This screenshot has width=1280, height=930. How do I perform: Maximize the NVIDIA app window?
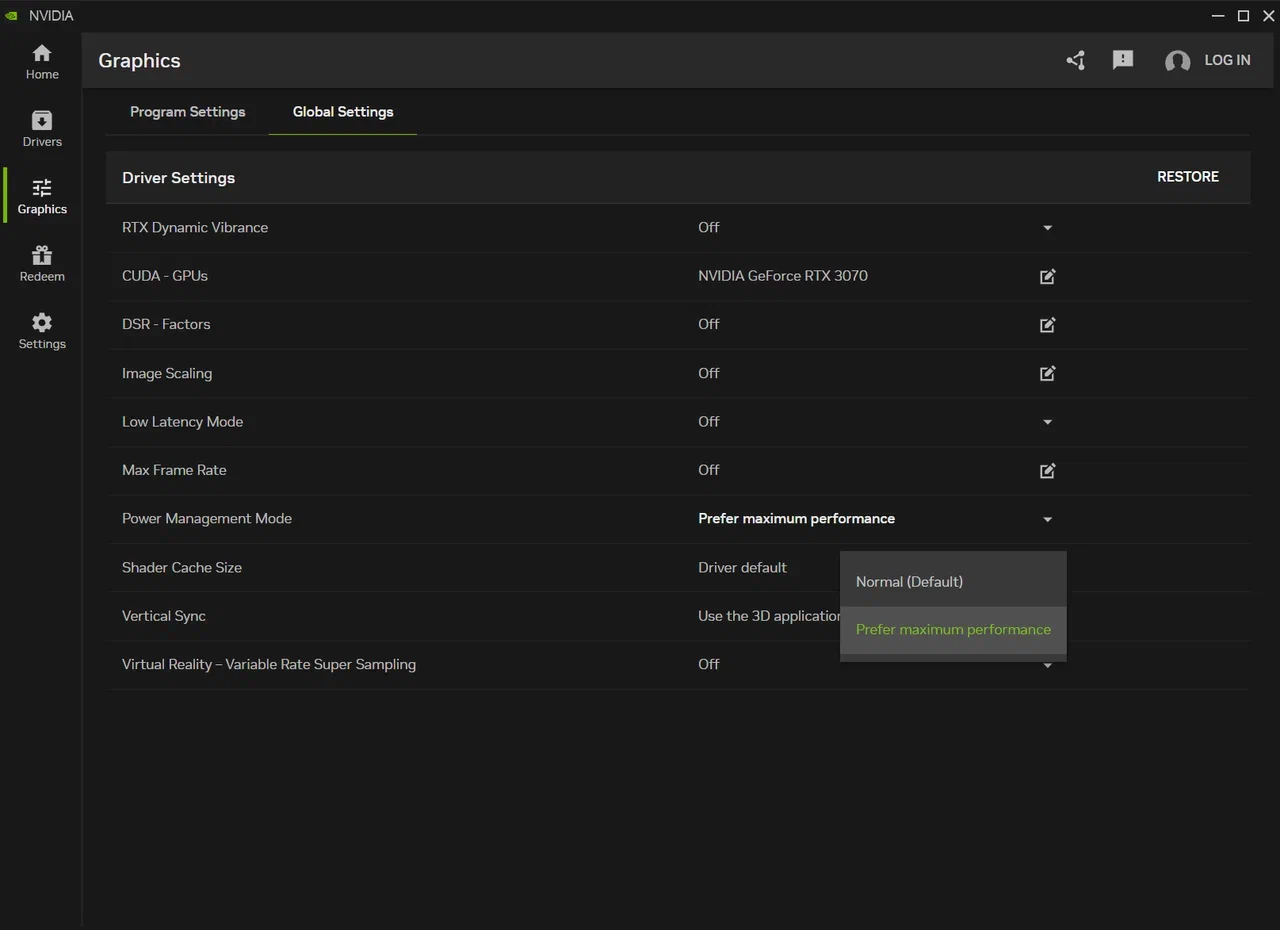coord(1244,16)
